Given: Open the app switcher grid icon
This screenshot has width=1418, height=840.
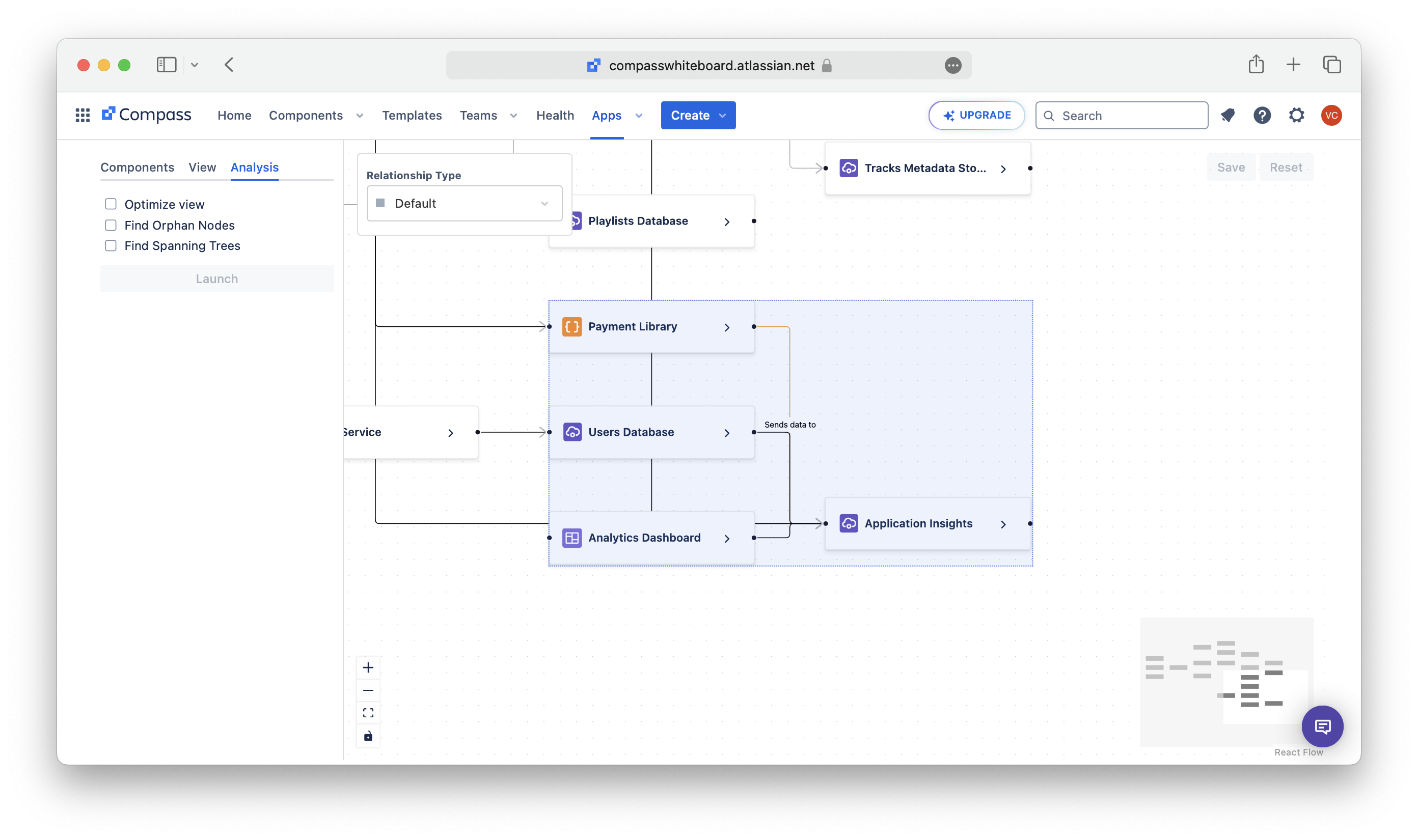Looking at the screenshot, I should 83,116.
